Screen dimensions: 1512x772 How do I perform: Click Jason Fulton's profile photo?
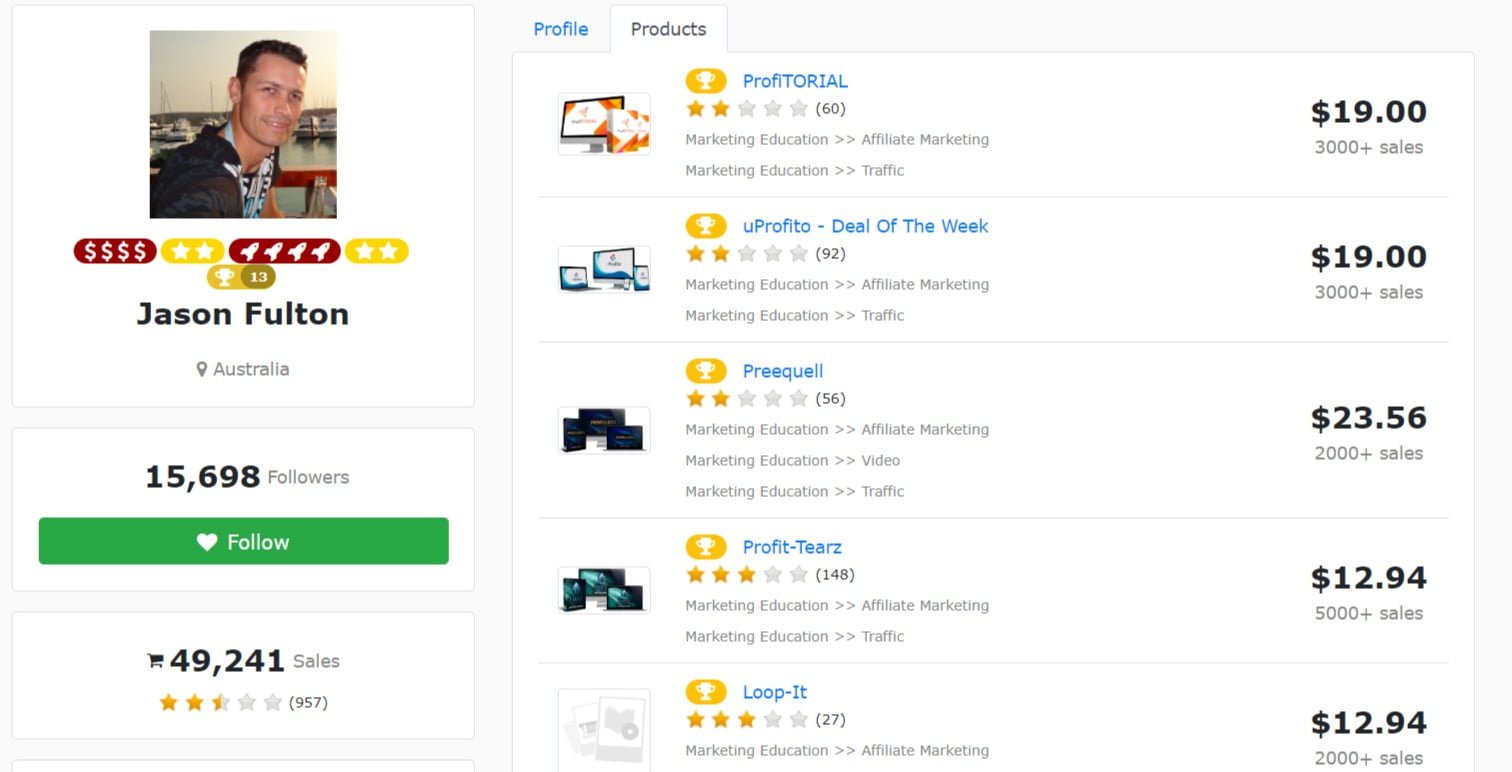click(x=243, y=124)
